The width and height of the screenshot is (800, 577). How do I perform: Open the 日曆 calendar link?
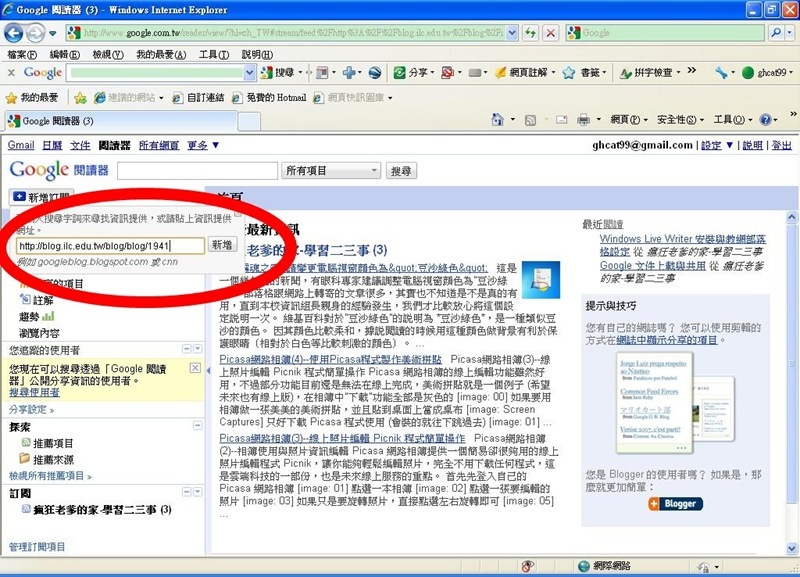52,145
